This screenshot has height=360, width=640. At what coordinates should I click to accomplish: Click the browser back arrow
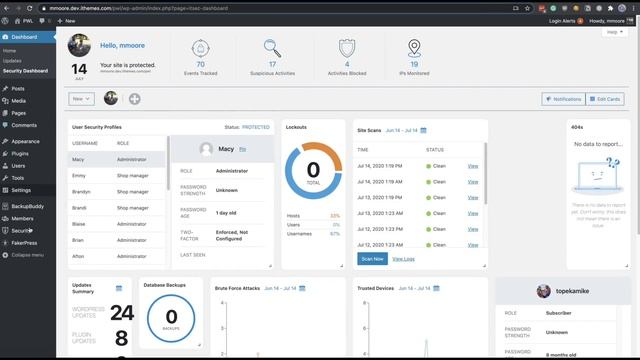click(7, 8)
